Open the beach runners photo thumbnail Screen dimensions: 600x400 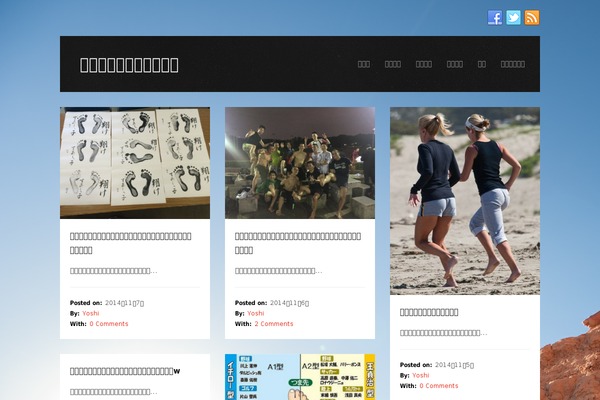point(465,201)
